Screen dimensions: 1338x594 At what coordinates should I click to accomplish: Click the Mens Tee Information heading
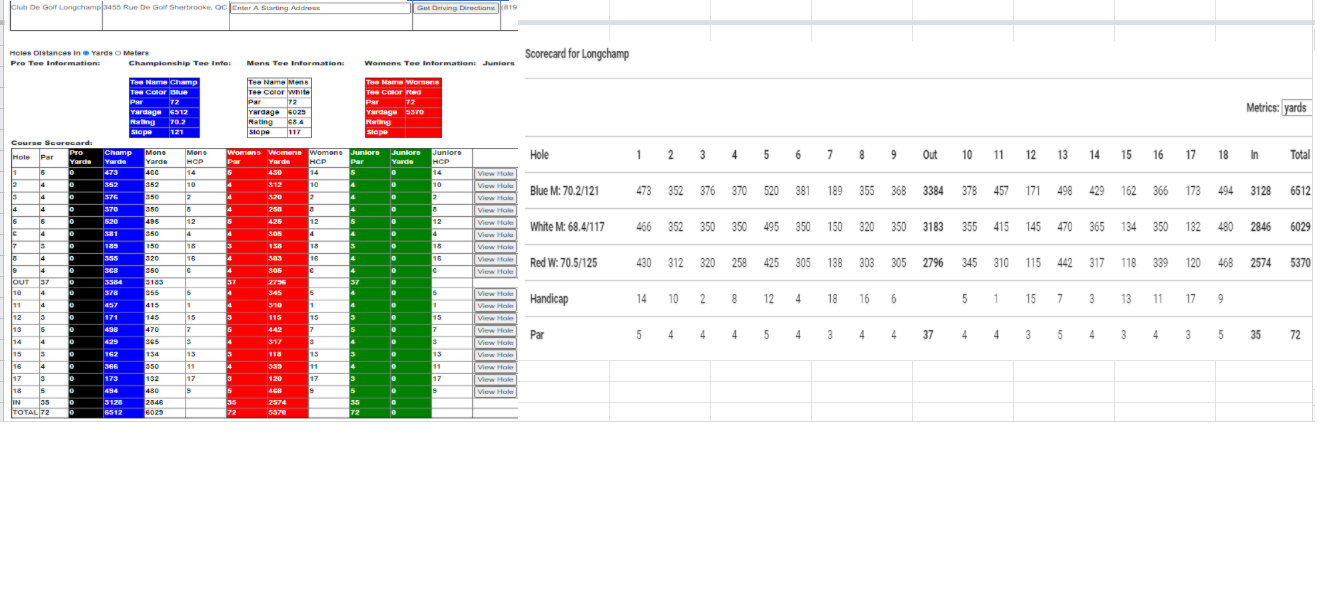tap(295, 63)
